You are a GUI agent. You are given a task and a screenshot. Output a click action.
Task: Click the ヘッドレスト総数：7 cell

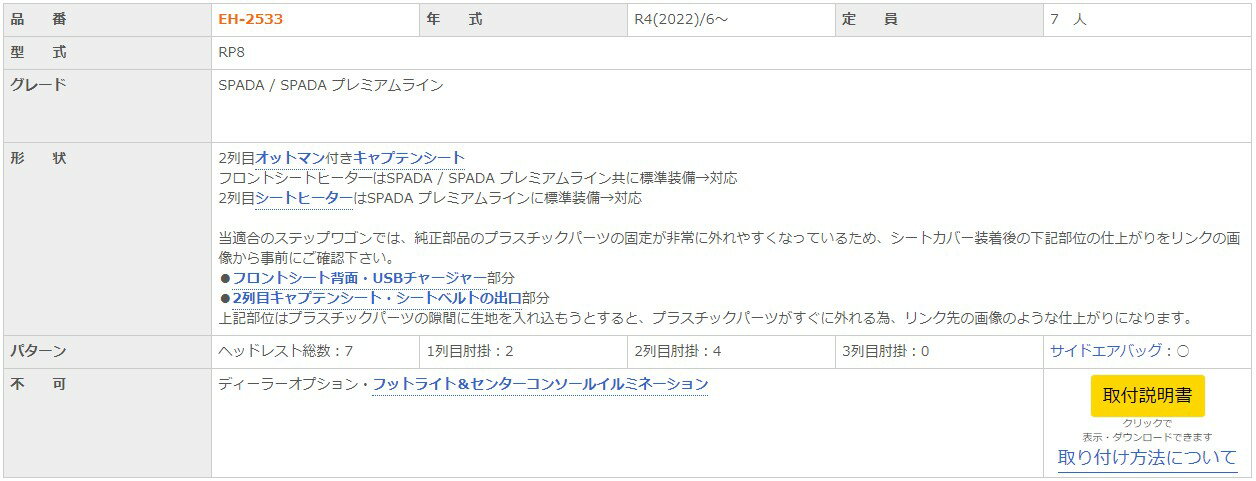285,351
